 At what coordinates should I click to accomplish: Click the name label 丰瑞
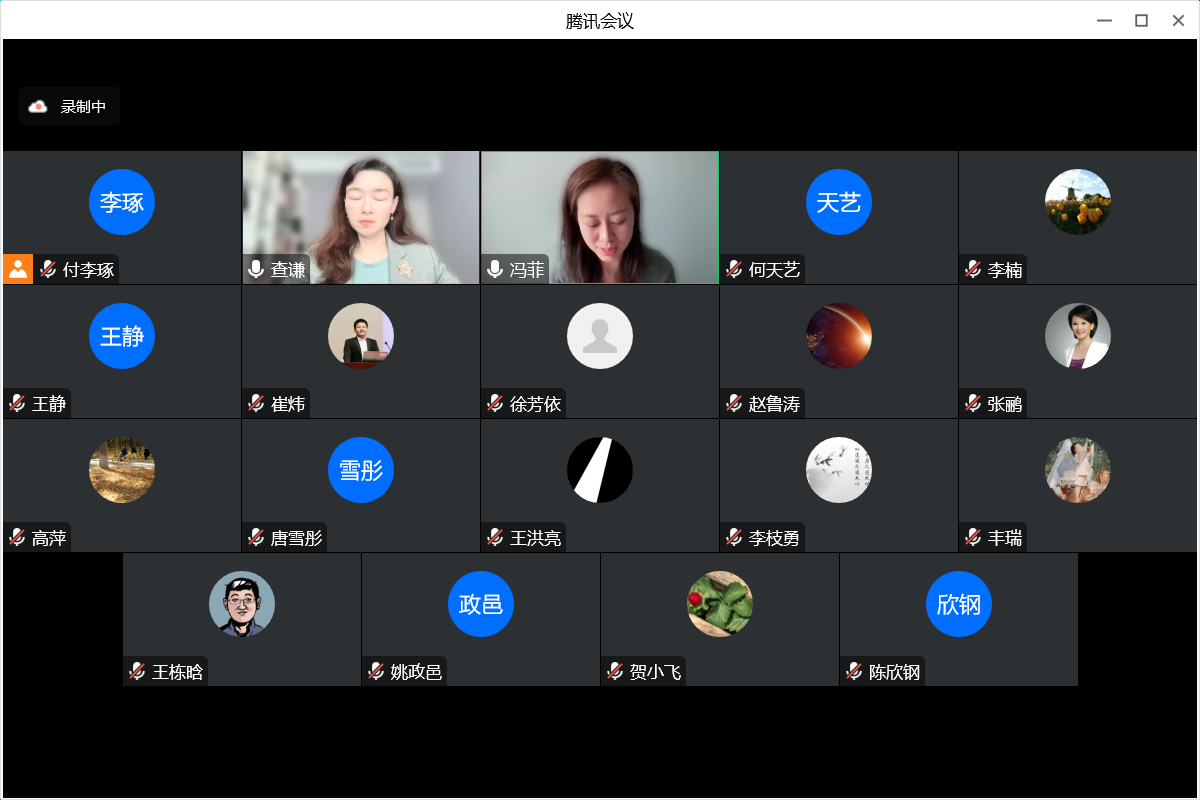coord(1005,537)
